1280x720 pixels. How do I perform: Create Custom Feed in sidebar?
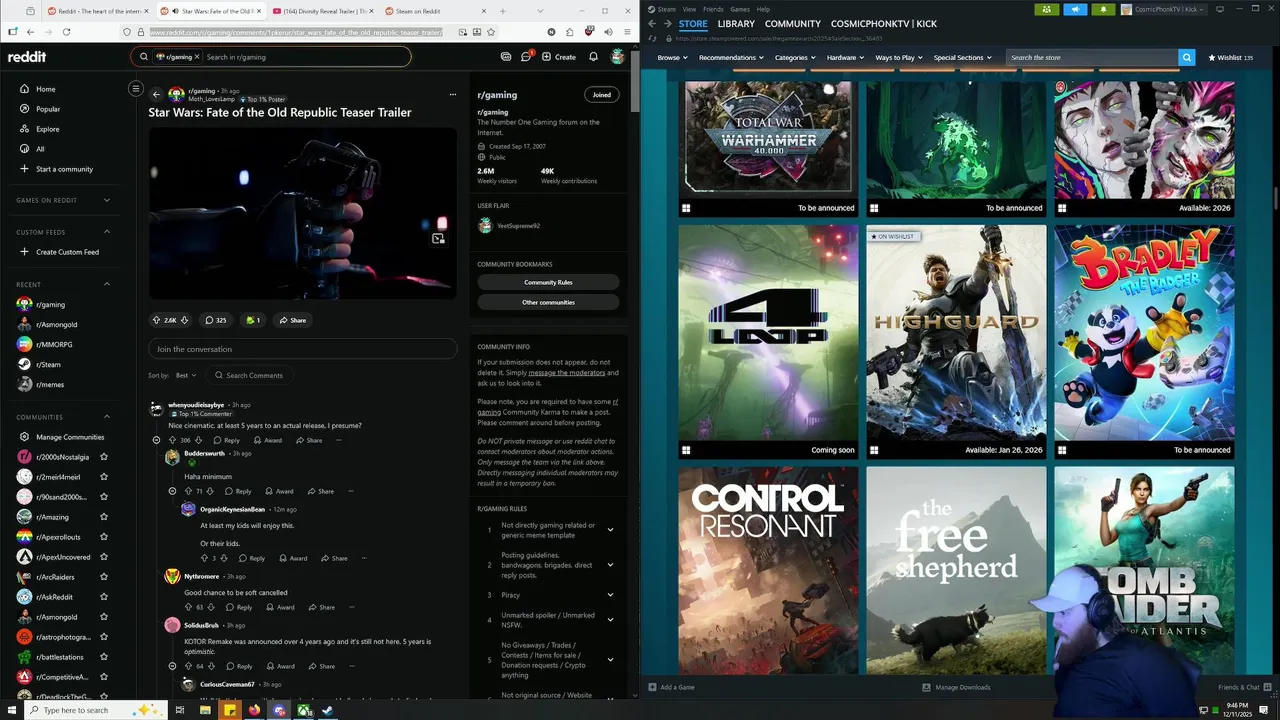[x=61, y=252]
